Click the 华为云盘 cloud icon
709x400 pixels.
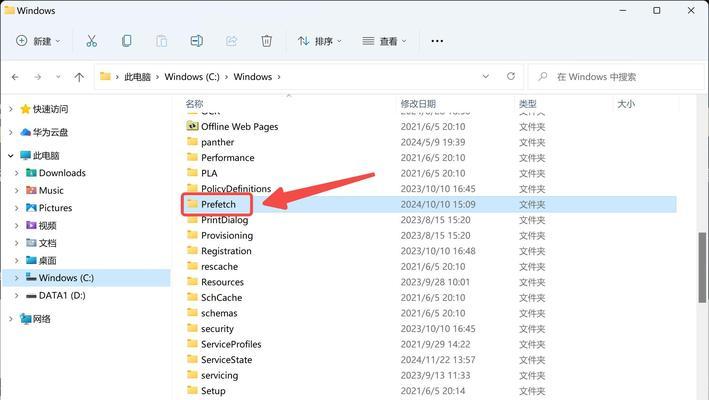coord(26,132)
